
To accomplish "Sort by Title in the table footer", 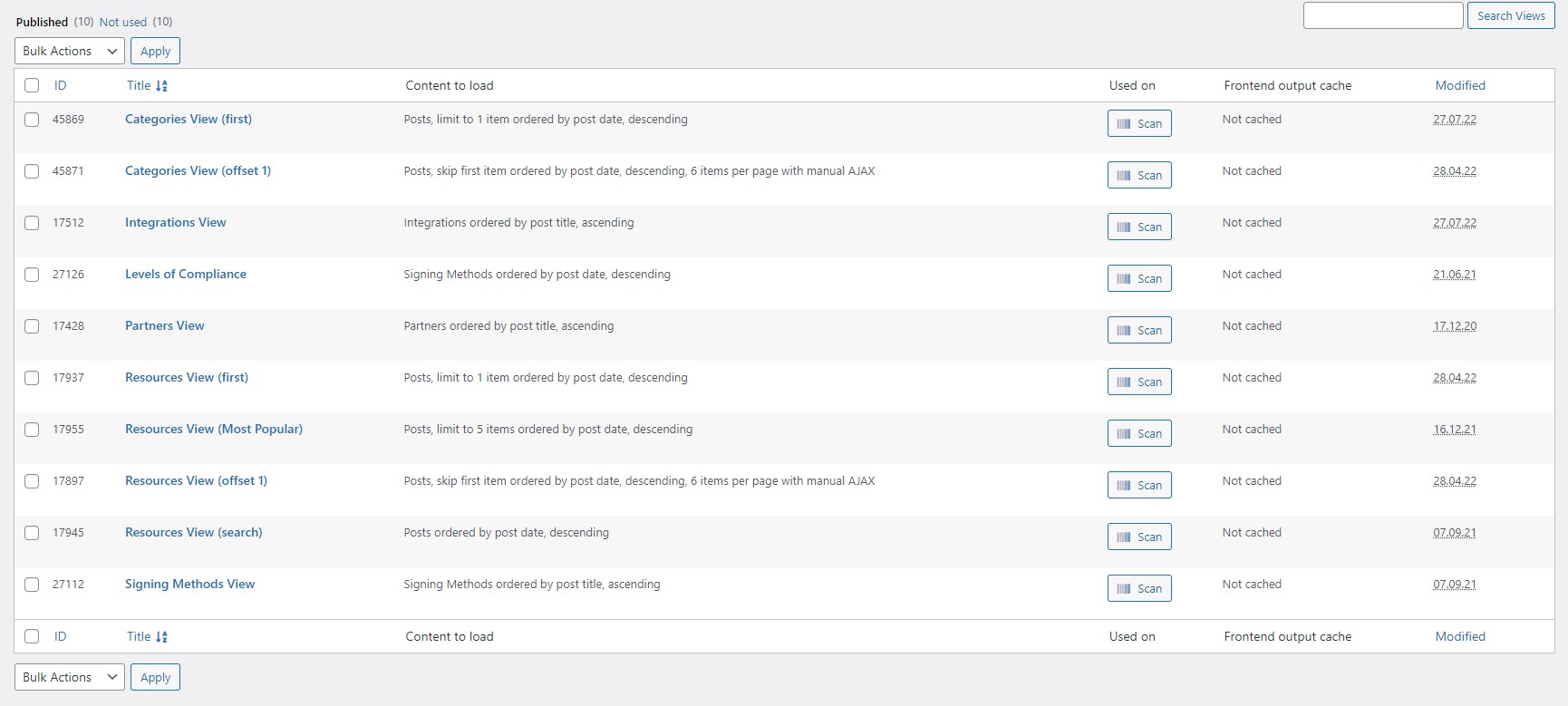I will [147, 636].
